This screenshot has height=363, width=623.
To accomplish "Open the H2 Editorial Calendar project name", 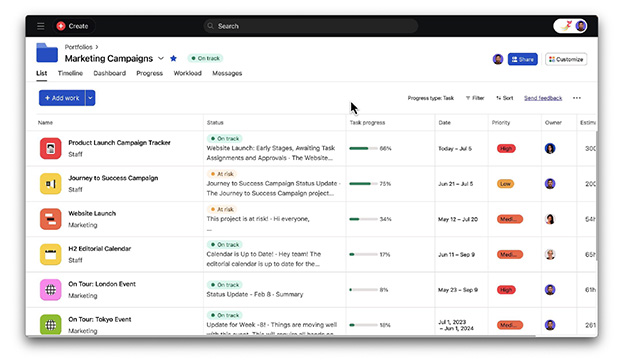I will [x=100, y=249].
